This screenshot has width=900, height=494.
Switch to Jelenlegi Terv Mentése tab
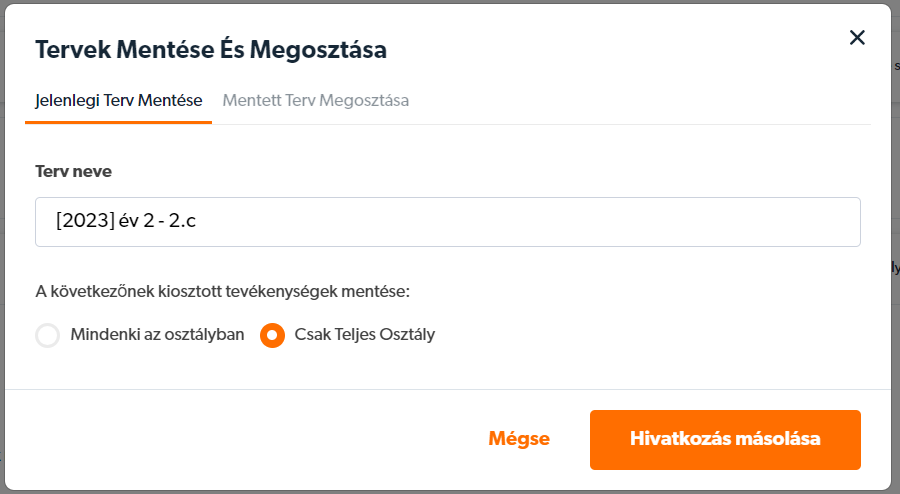point(118,100)
